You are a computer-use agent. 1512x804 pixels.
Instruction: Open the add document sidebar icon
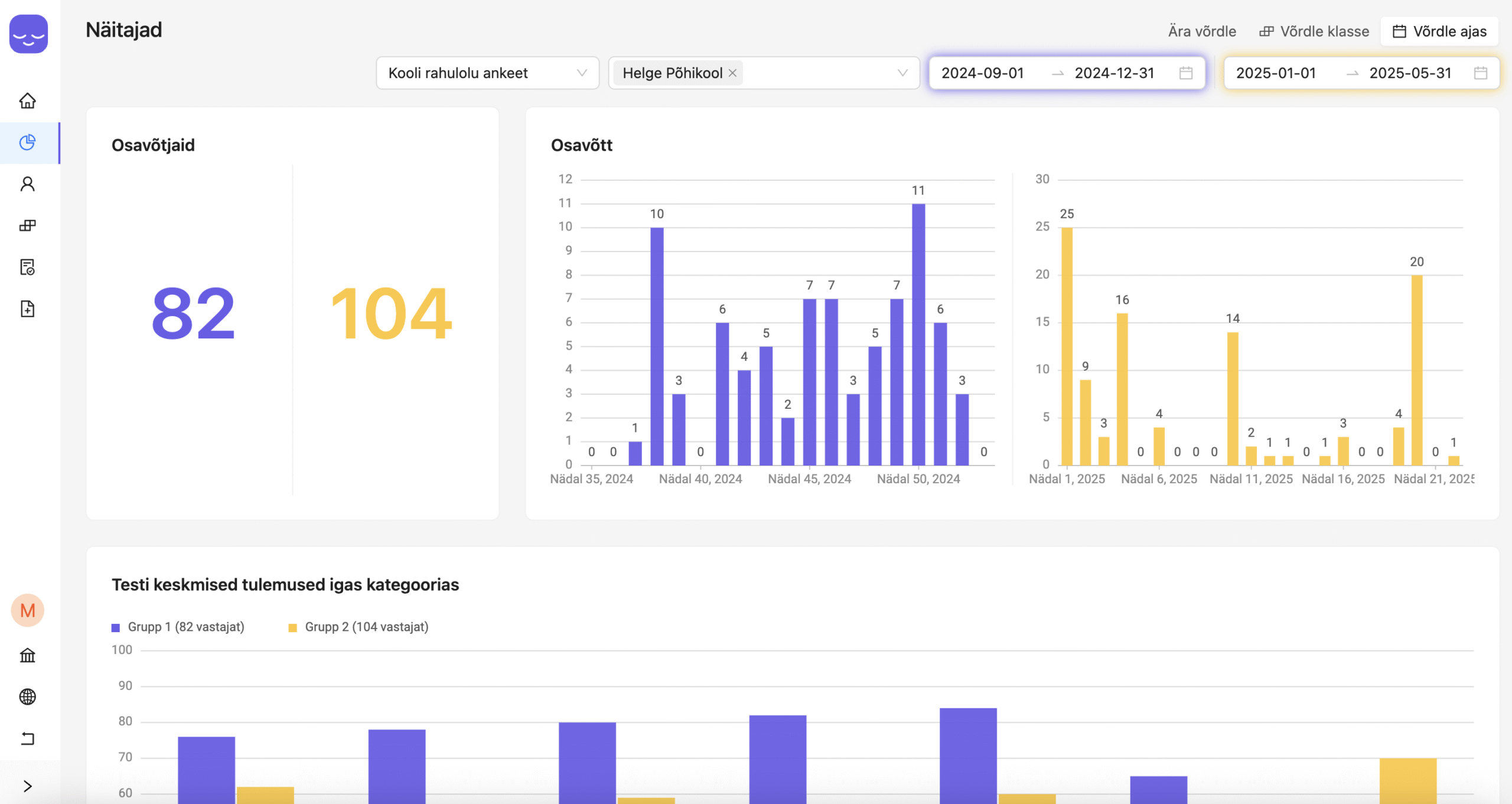(28, 309)
